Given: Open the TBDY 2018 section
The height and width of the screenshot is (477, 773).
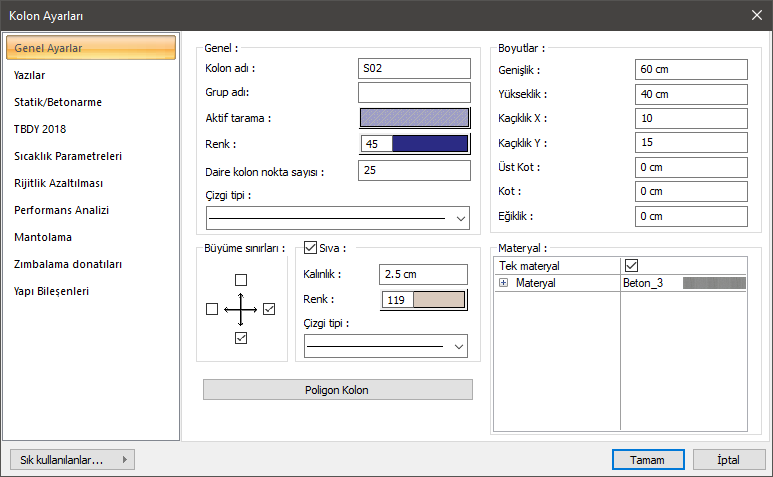Looking at the screenshot, I should (x=40, y=129).
